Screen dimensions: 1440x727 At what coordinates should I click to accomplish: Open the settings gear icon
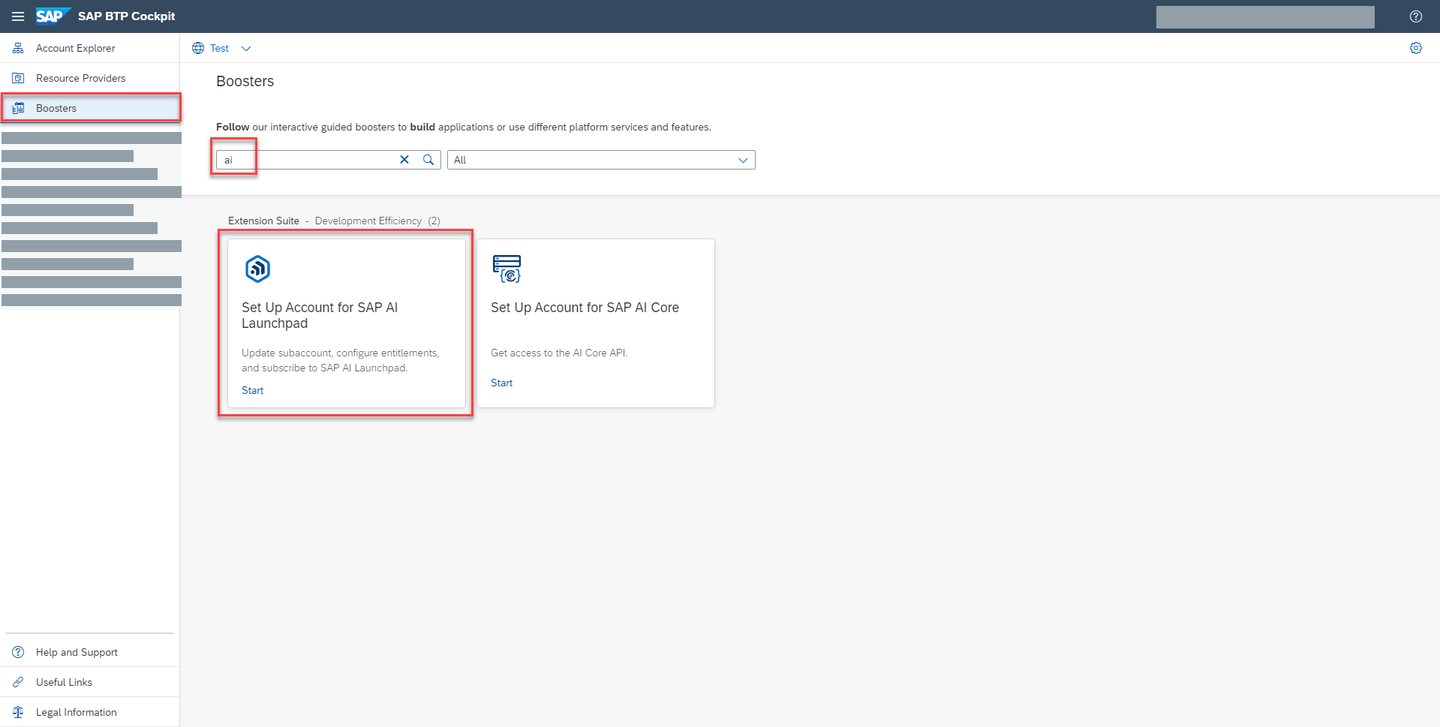(1416, 48)
